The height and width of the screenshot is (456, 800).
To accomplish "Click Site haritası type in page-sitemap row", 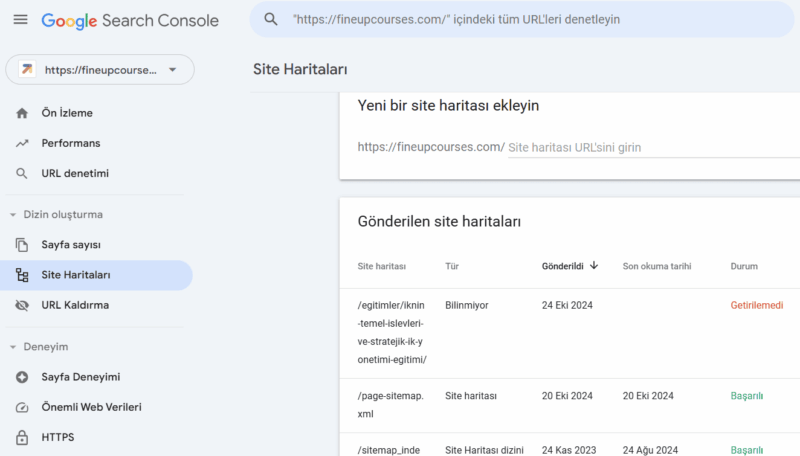I will (x=471, y=396).
